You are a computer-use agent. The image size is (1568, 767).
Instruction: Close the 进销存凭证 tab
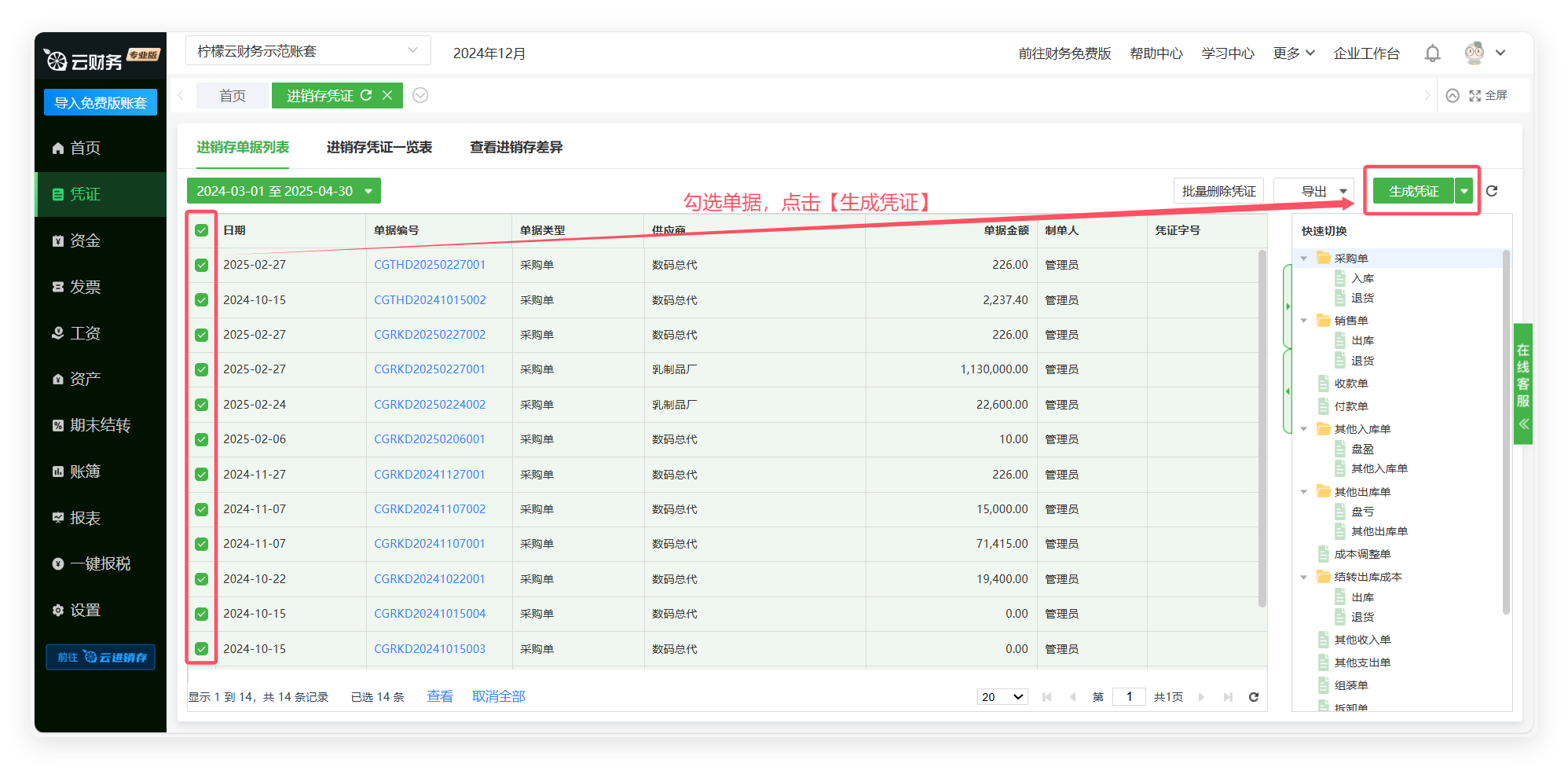pos(387,95)
